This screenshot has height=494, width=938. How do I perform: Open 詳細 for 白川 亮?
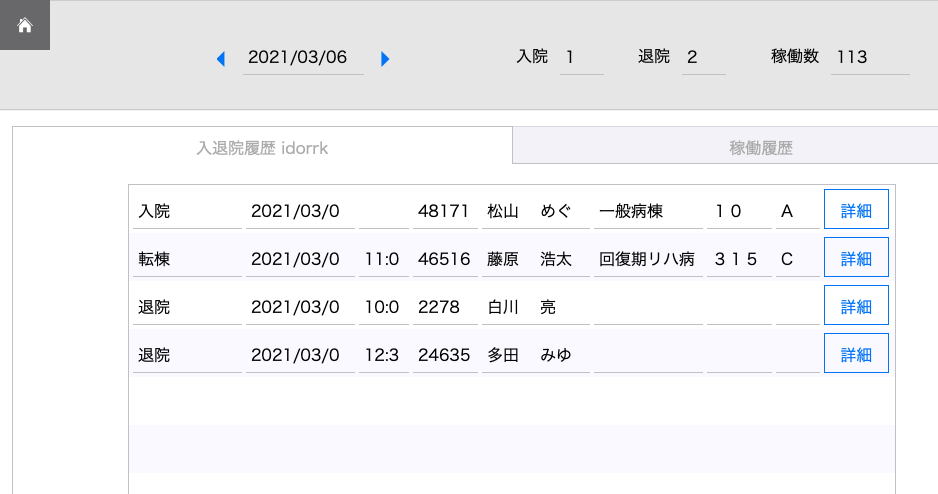click(x=856, y=305)
